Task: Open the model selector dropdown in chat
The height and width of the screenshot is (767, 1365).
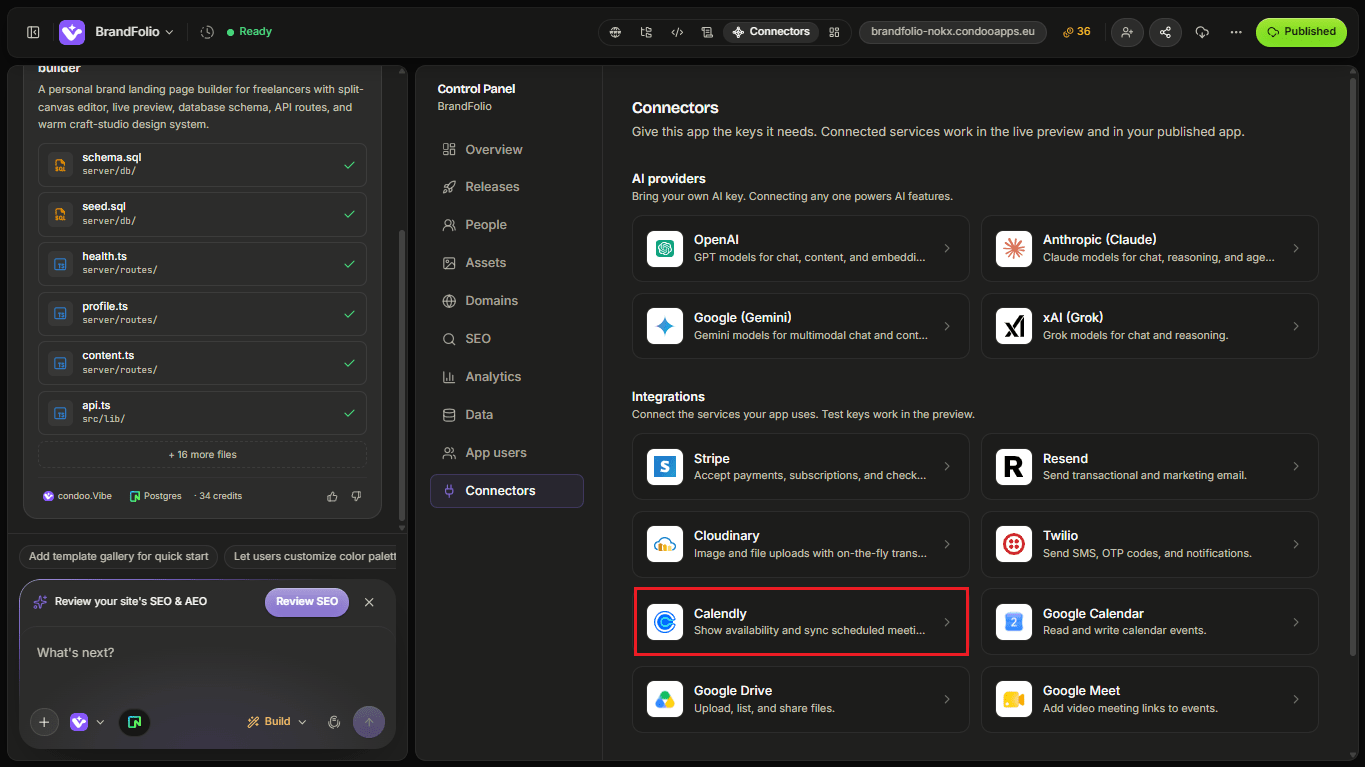Action: pyautogui.click(x=87, y=722)
